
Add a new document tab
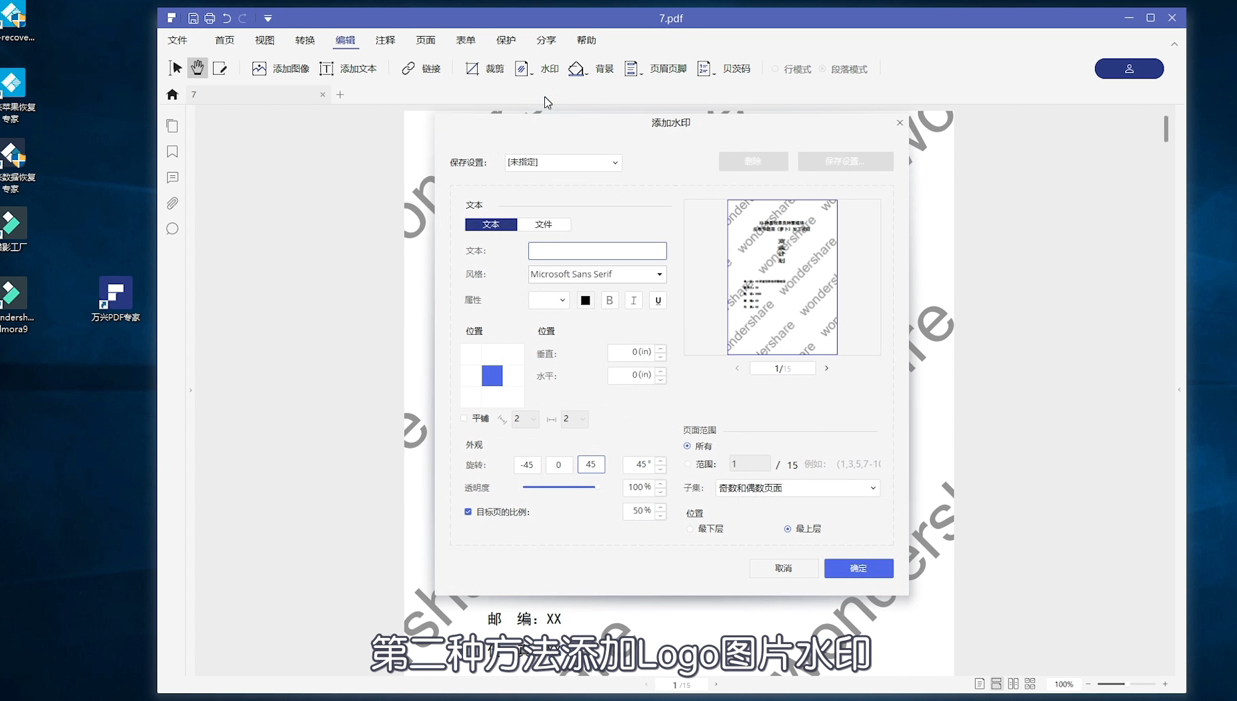pyautogui.click(x=340, y=95)
